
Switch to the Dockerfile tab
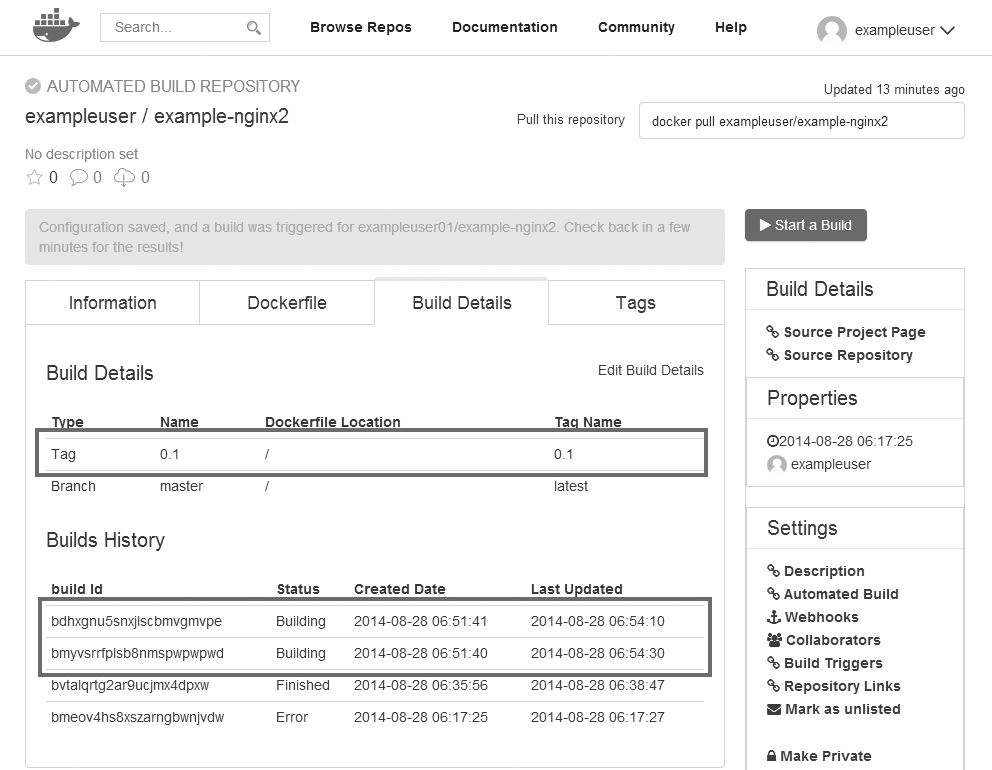coord(287,303)
